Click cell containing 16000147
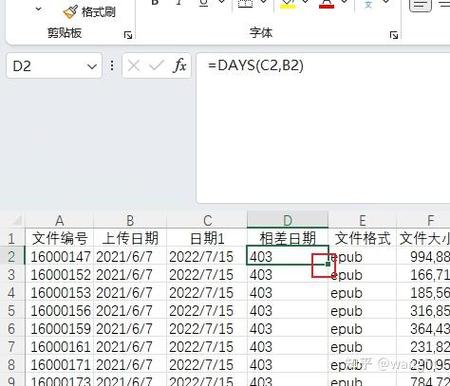Screen dimensions: 450x386 (x=59, y=257)
